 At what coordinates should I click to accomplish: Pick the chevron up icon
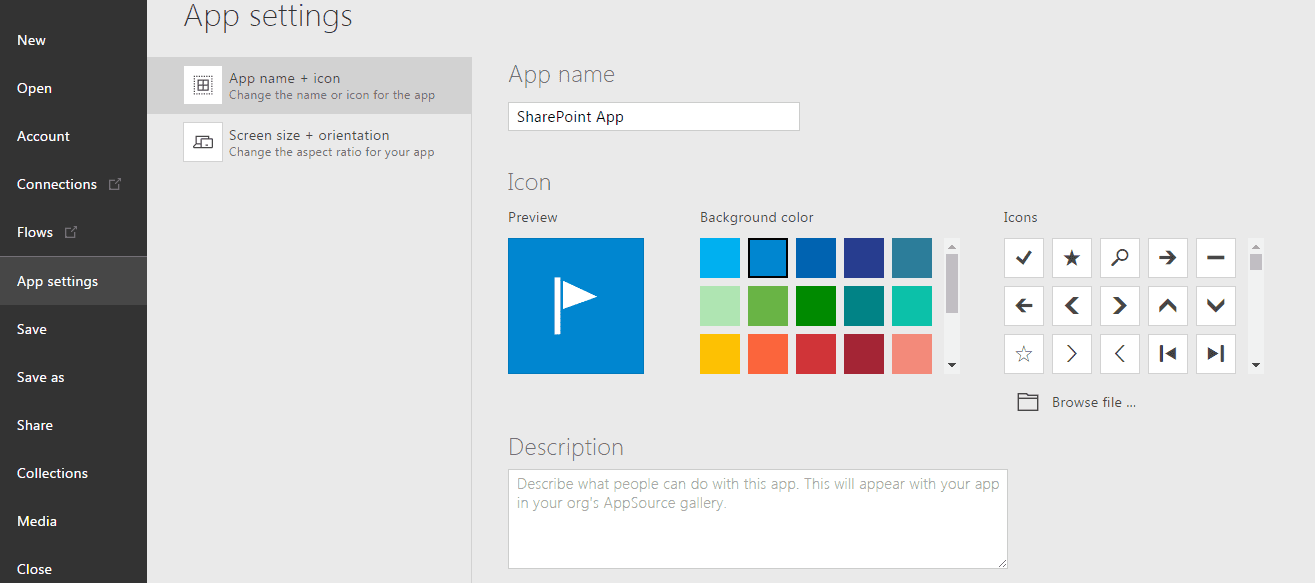click(x=1168, y=306)
